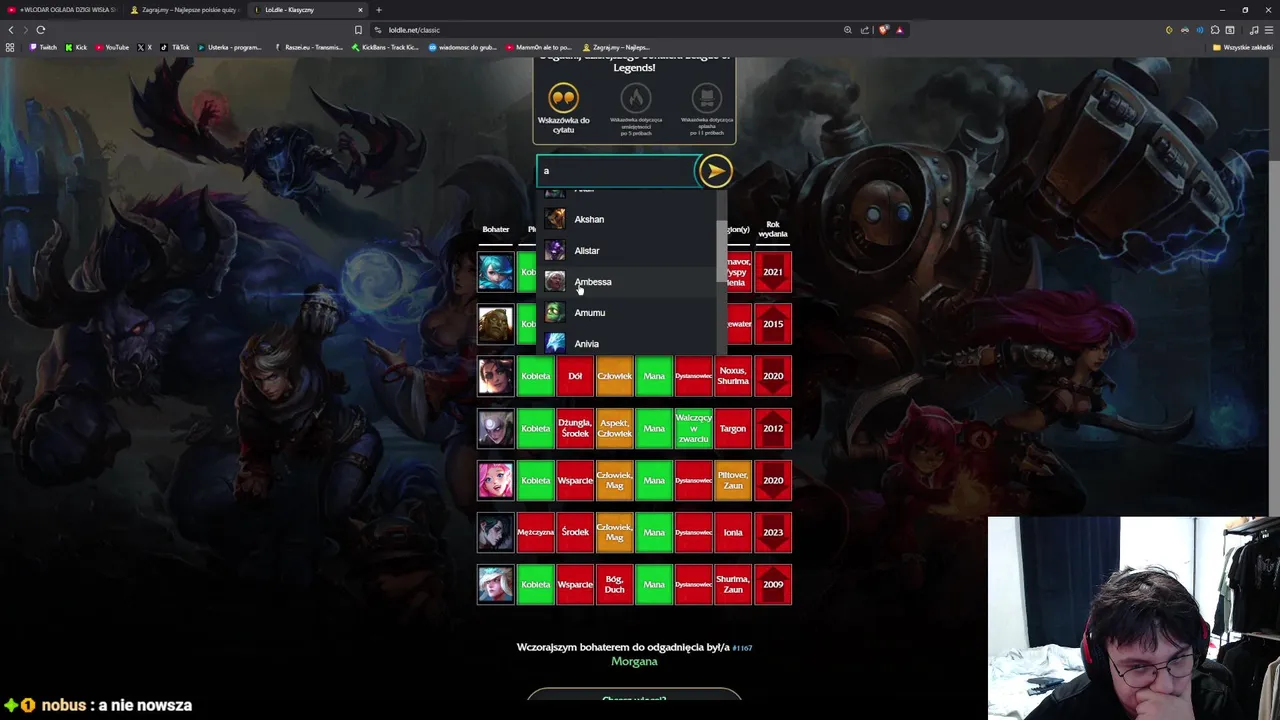Viewport: 1280px width, 720px height.
Task: Click Amumu's champion portrait in the suggestions
Action: click(555, 312)
